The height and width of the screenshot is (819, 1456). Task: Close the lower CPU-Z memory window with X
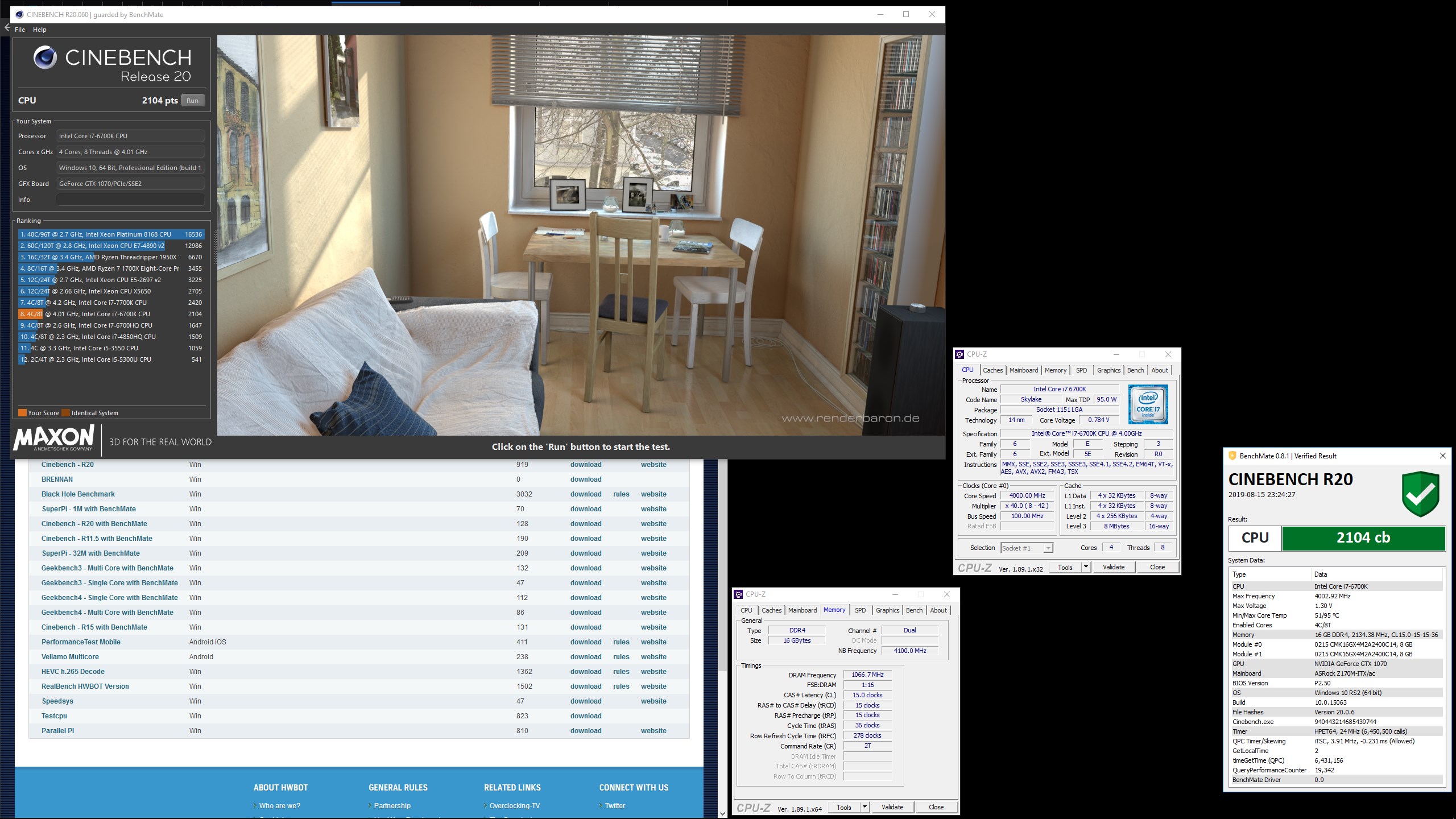tap(947, 594)
